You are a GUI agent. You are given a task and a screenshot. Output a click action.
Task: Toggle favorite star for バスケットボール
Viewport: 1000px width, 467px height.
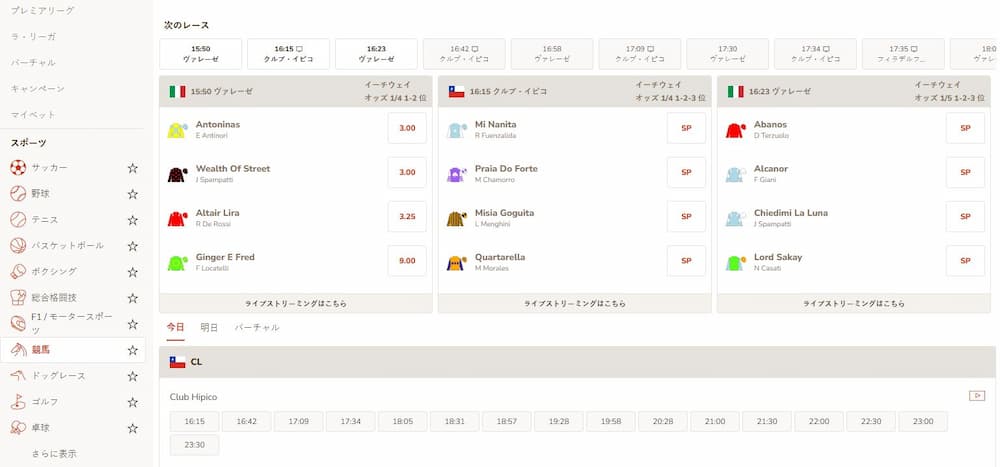point(132,246)
